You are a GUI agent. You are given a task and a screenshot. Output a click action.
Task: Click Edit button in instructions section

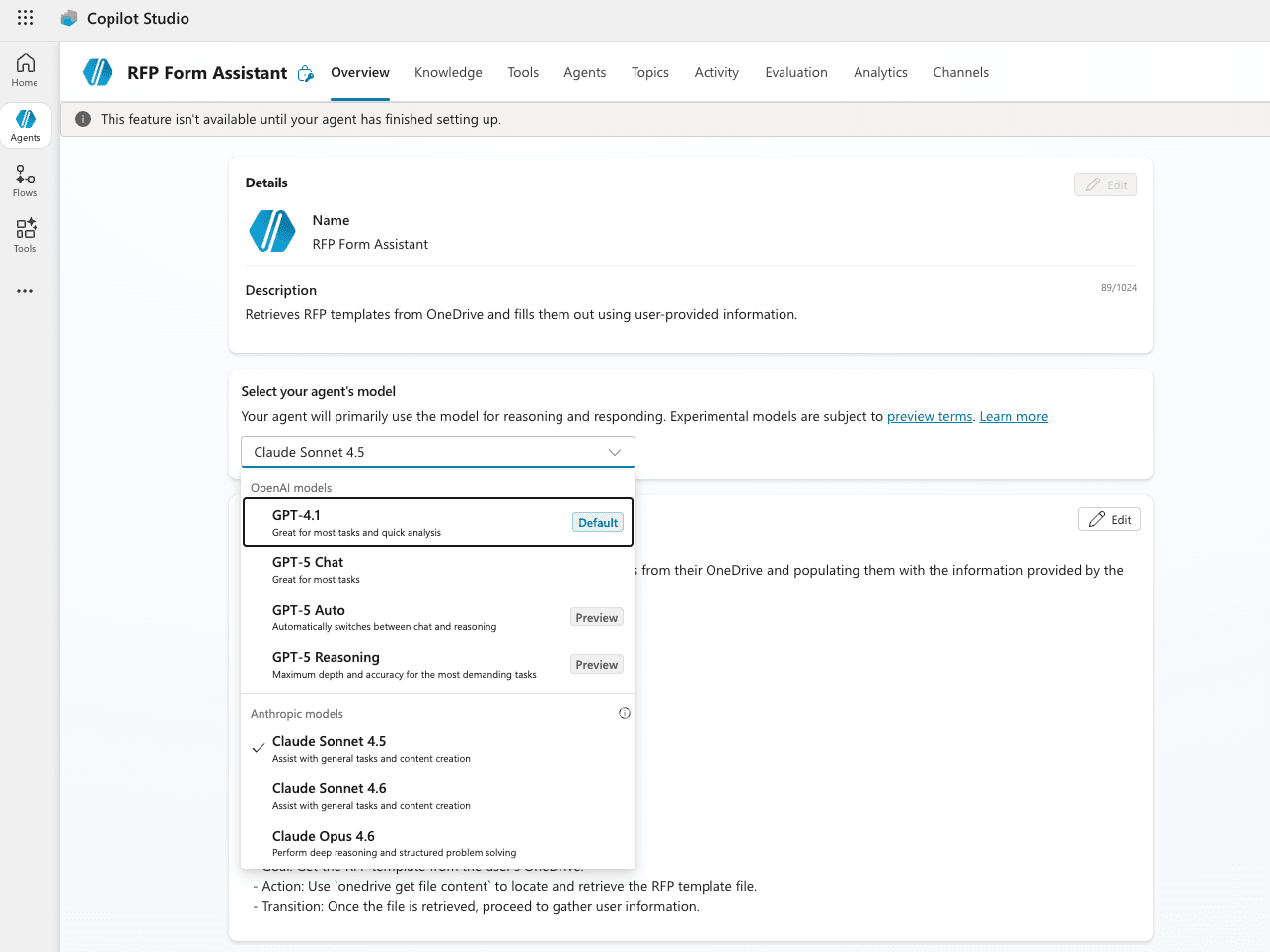coord(1109,519)
